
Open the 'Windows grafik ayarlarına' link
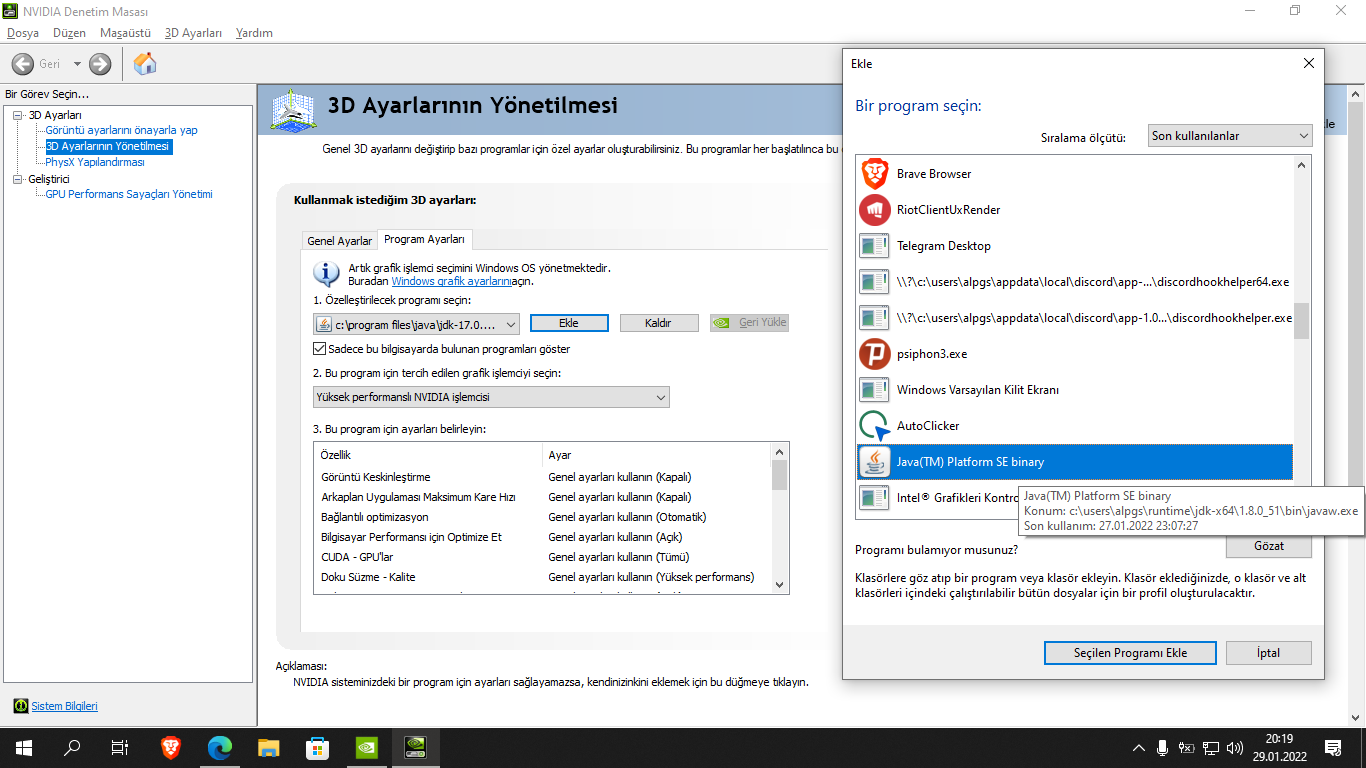coord(452,282)
